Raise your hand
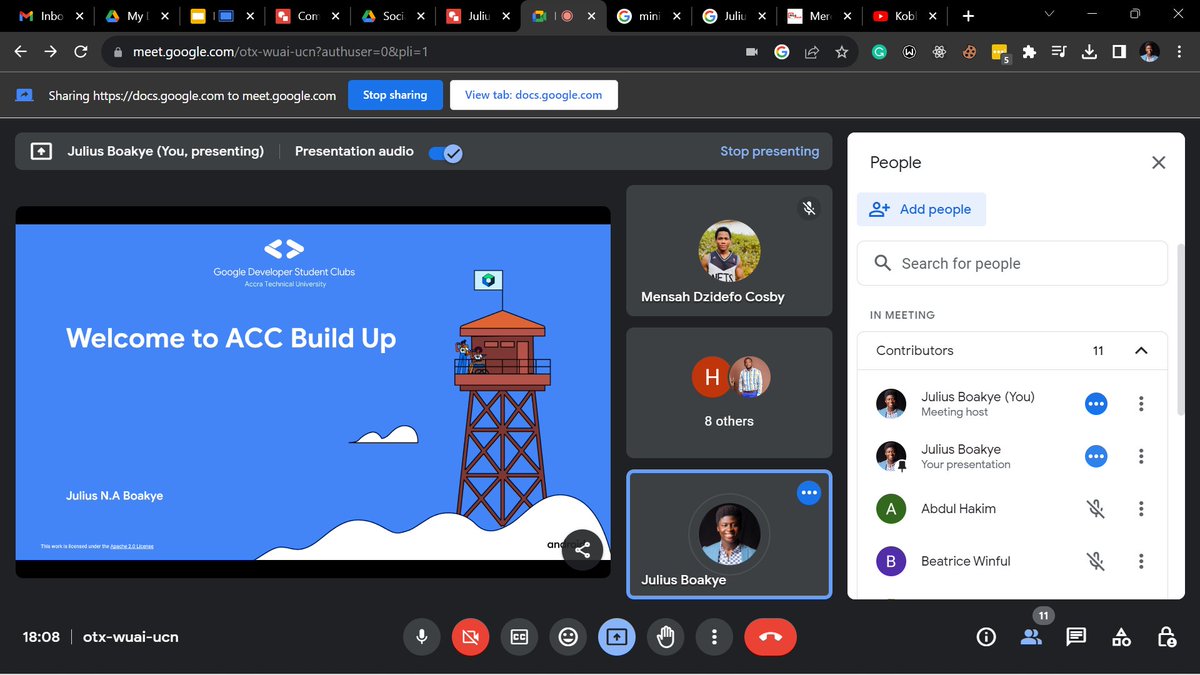The image size is (1200, 675). click(x=665, y=636)
